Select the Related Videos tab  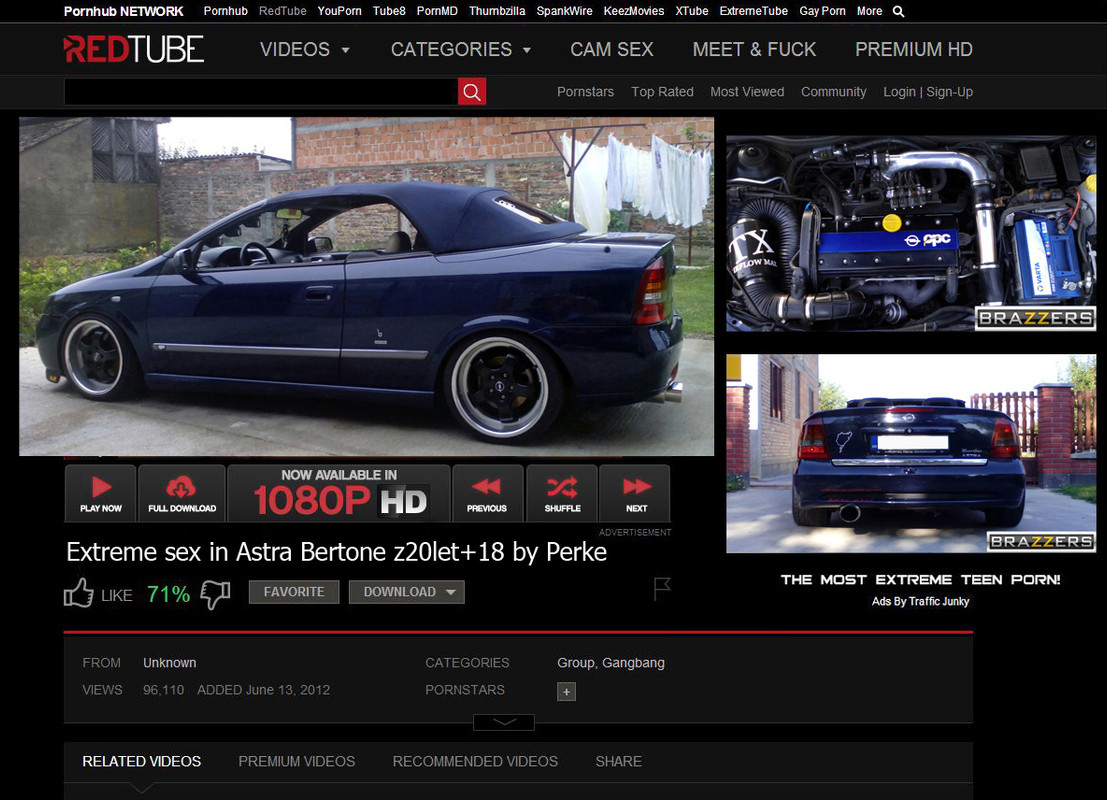[142, 761]
